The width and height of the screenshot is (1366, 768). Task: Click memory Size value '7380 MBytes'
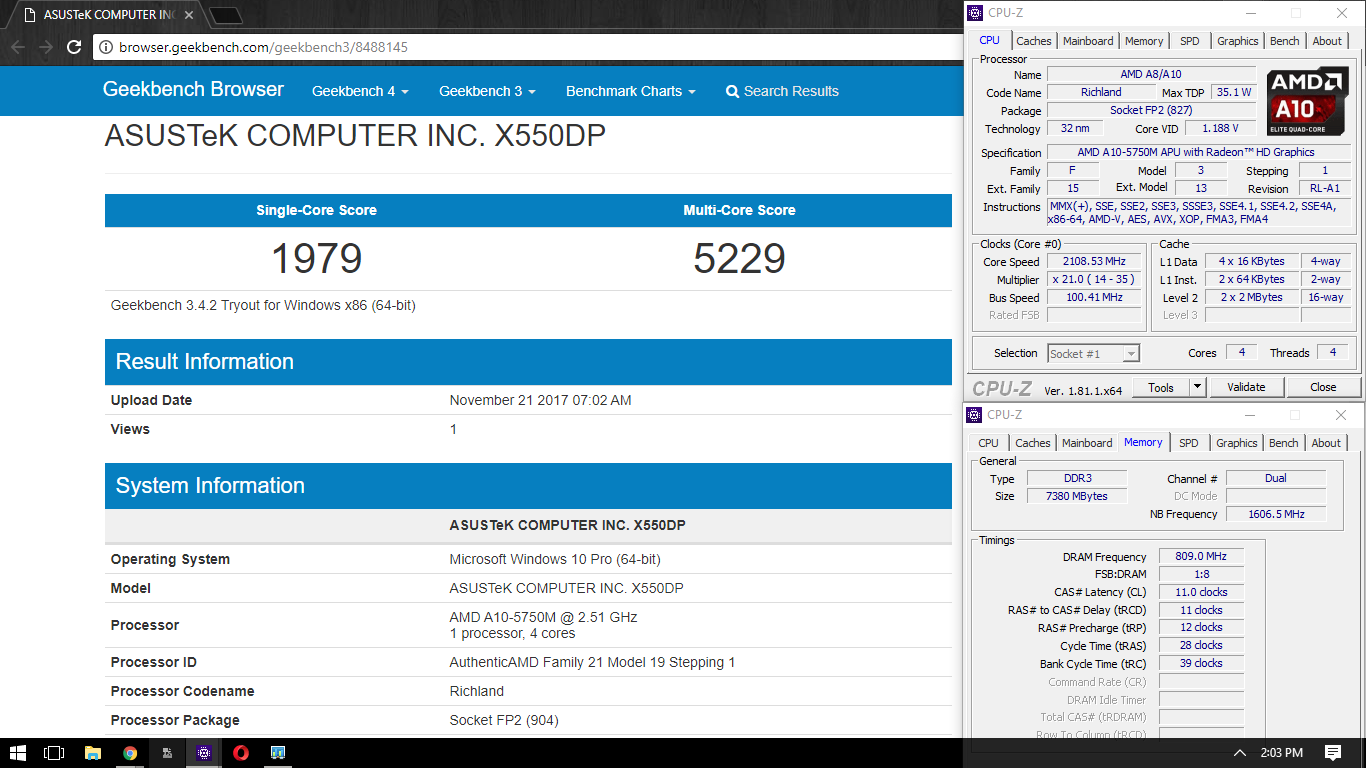(1075, 496)
